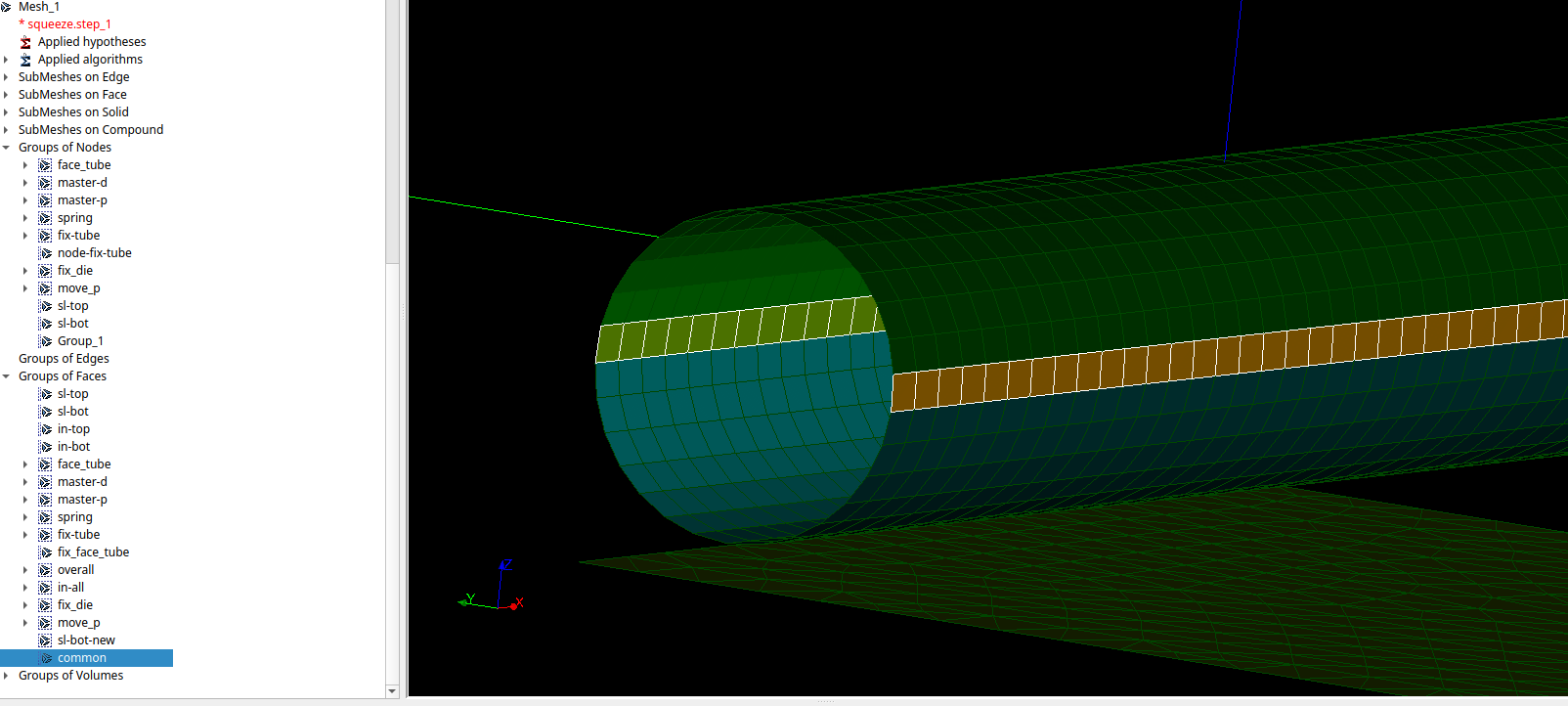Click the fix_face_tube group icon
Image resolution: width=1568 pixels, height=706 pixels.
click(45, 552)
